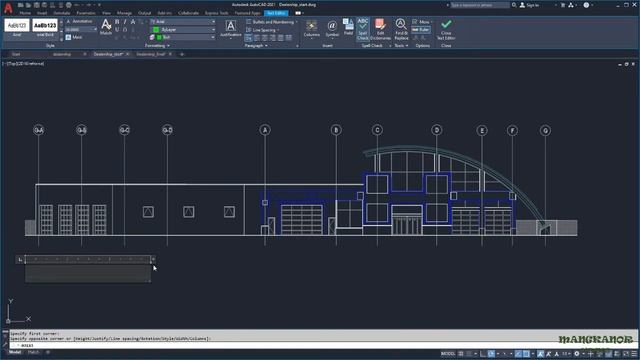
Task: Open the Arial font dropdown
Action: pos(182,22)
